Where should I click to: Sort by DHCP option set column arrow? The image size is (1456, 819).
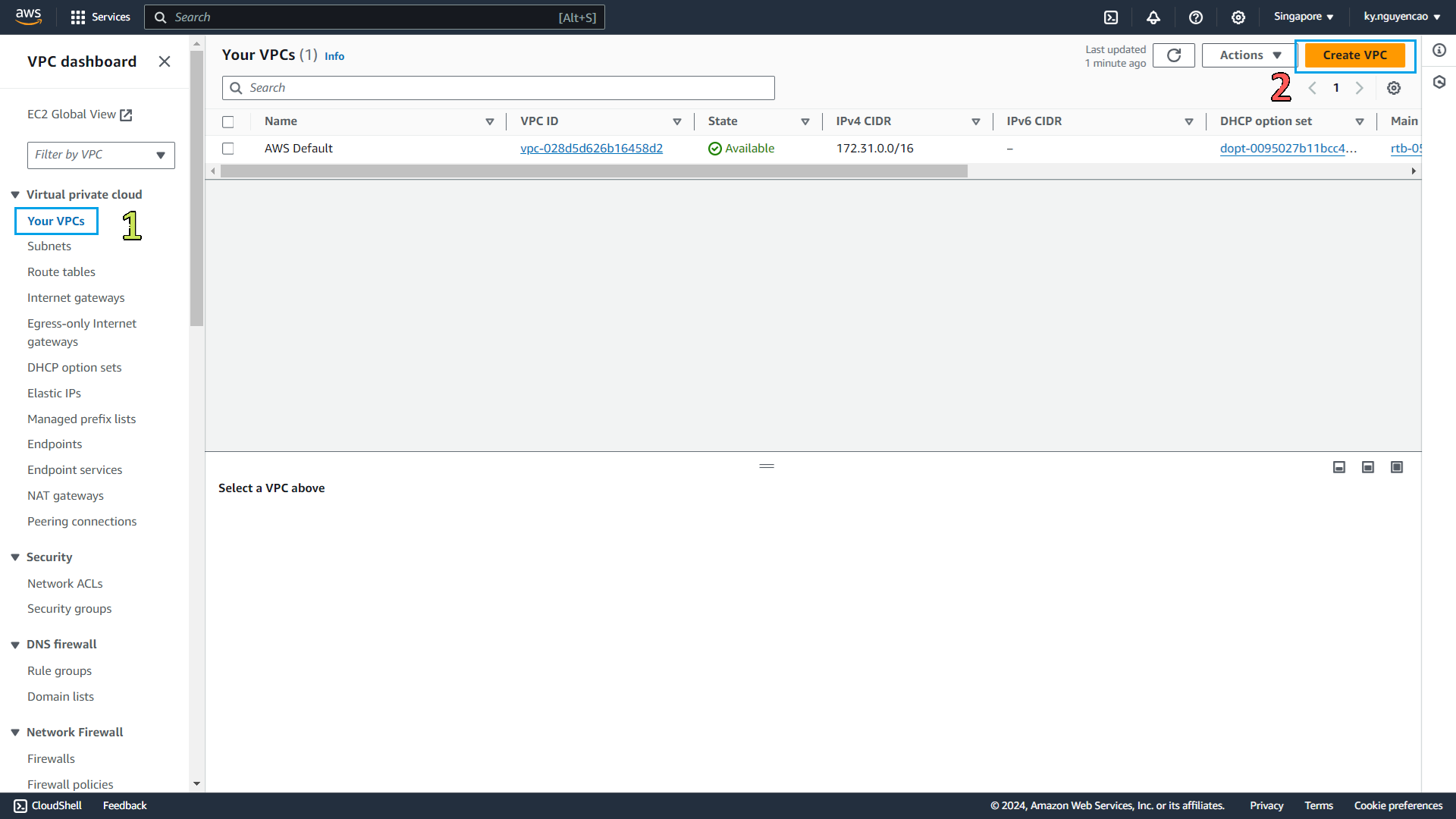tap(1360, 121)
